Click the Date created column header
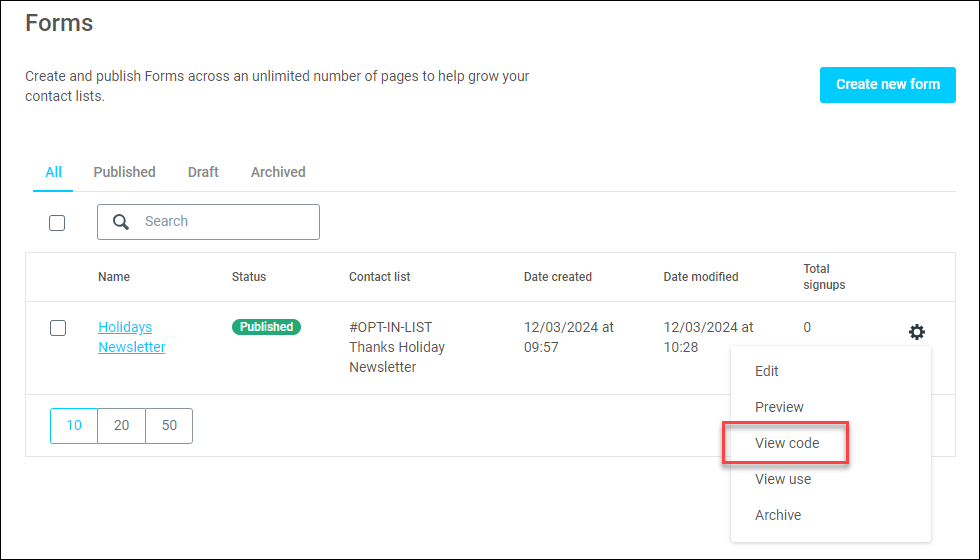Screen dimensions: 980x560 pyautogui.click(x=558, y=277)
